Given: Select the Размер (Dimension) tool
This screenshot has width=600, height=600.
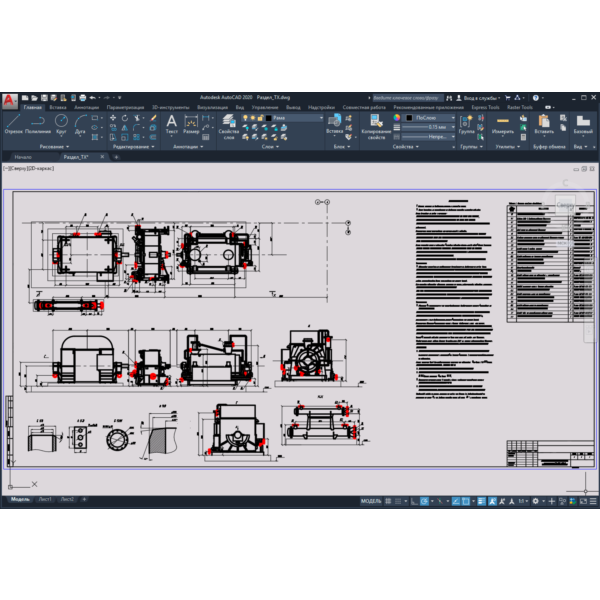Looking at the screenshot, I should click(x=191, y=125).
